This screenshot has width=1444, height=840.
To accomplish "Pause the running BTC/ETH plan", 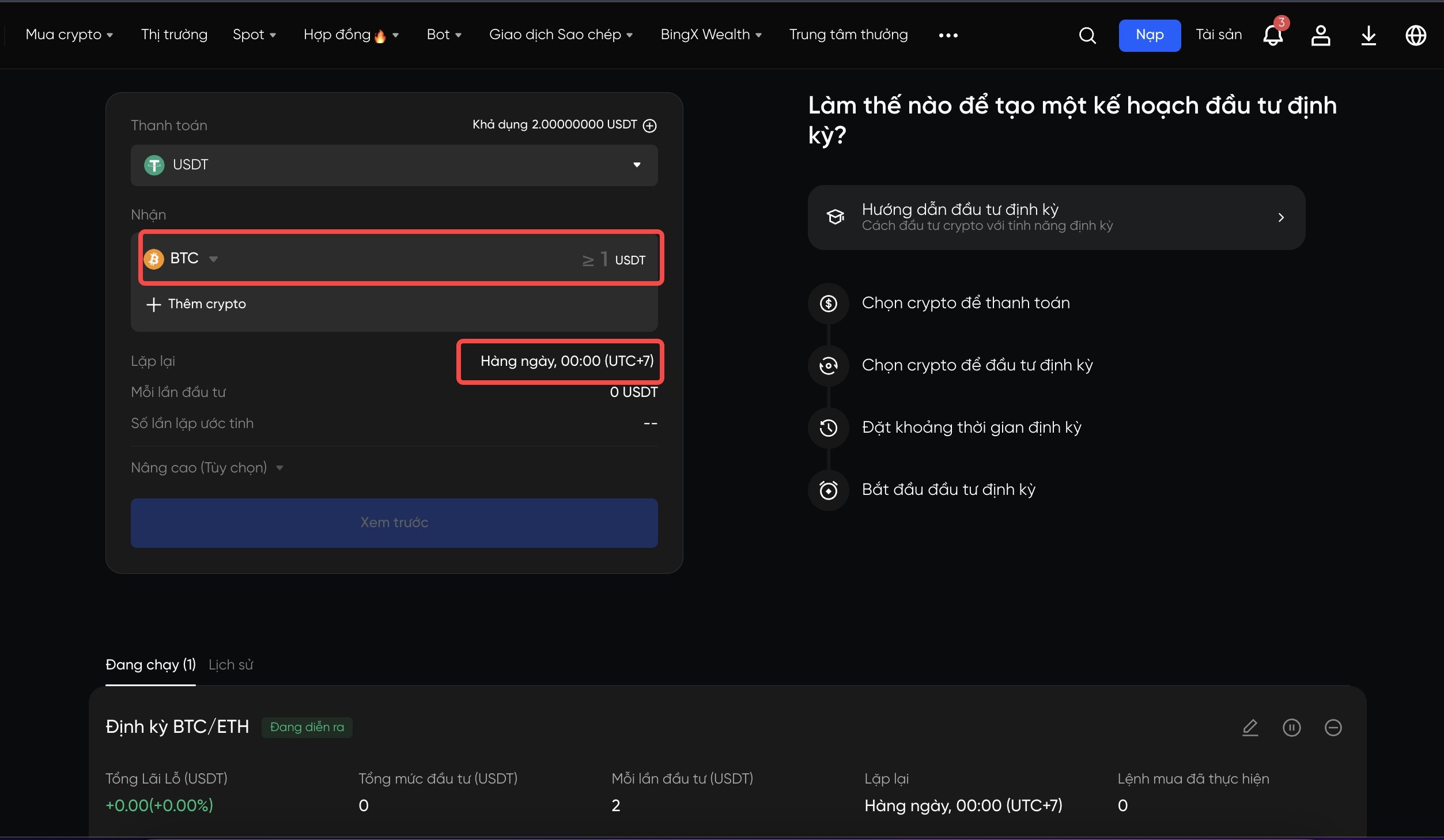I will (x=1291, y=728).
